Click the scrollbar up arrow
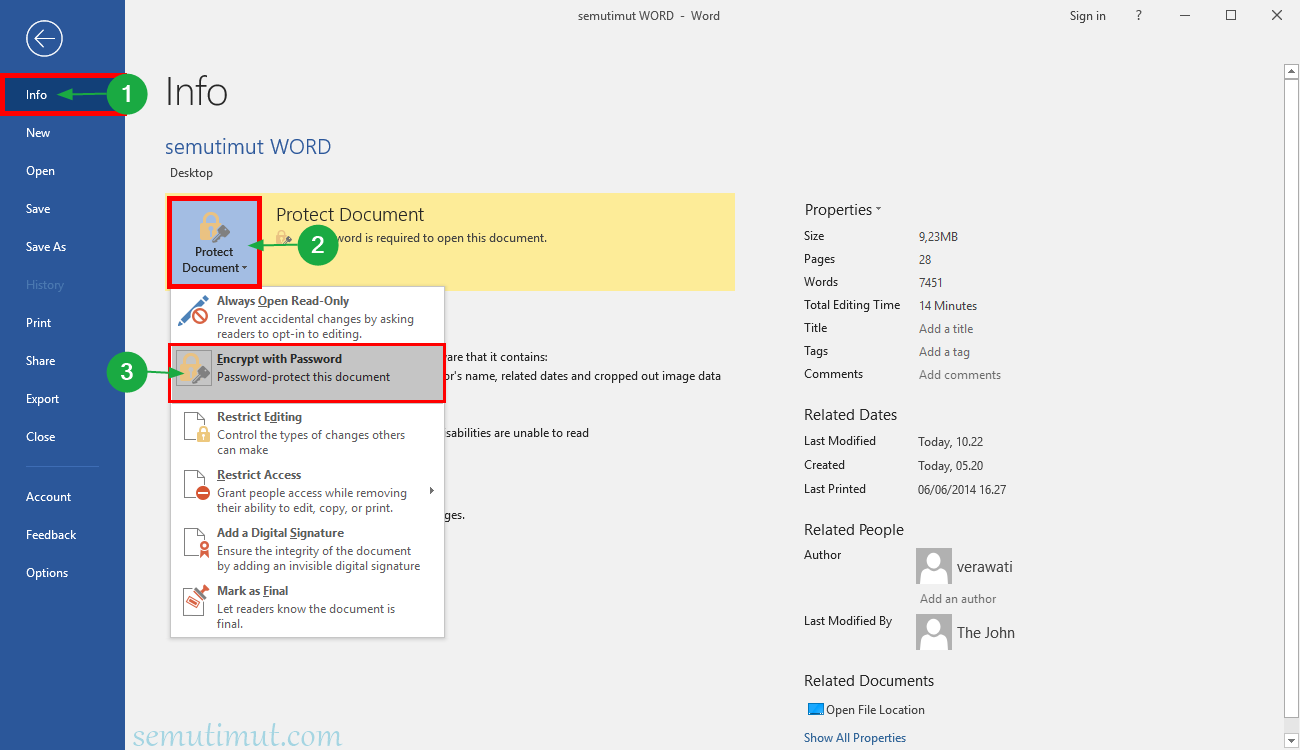The image size is (1300, 750). pos(1291,72)
